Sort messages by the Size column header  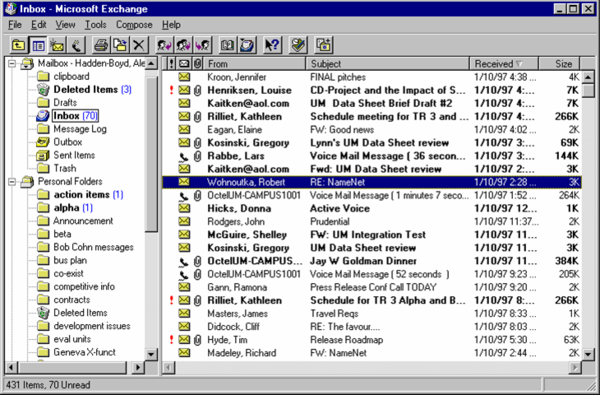[559, 64]
